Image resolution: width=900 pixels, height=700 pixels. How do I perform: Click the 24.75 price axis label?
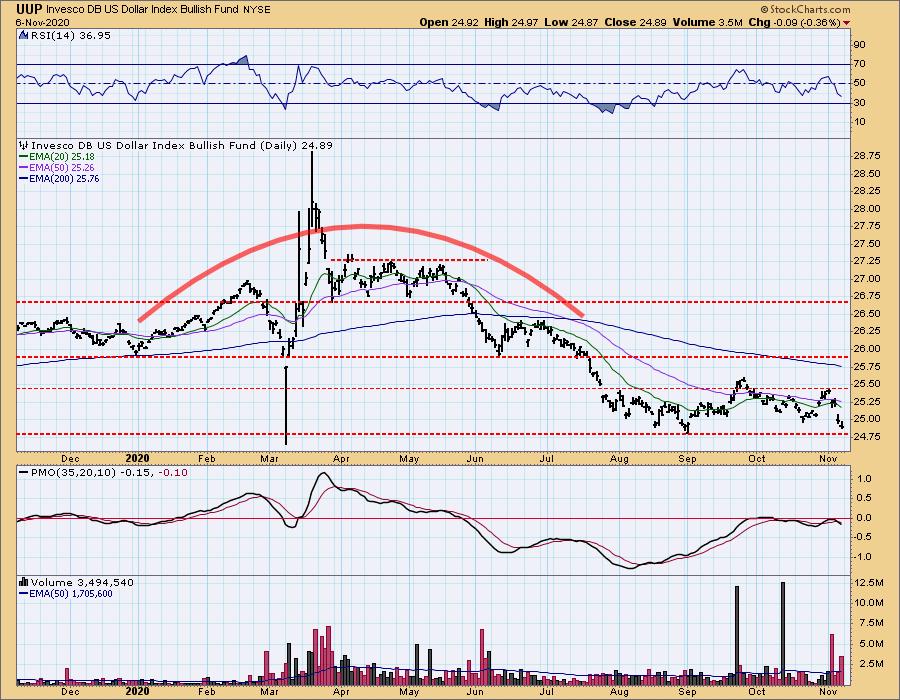[x=868, y=437]
